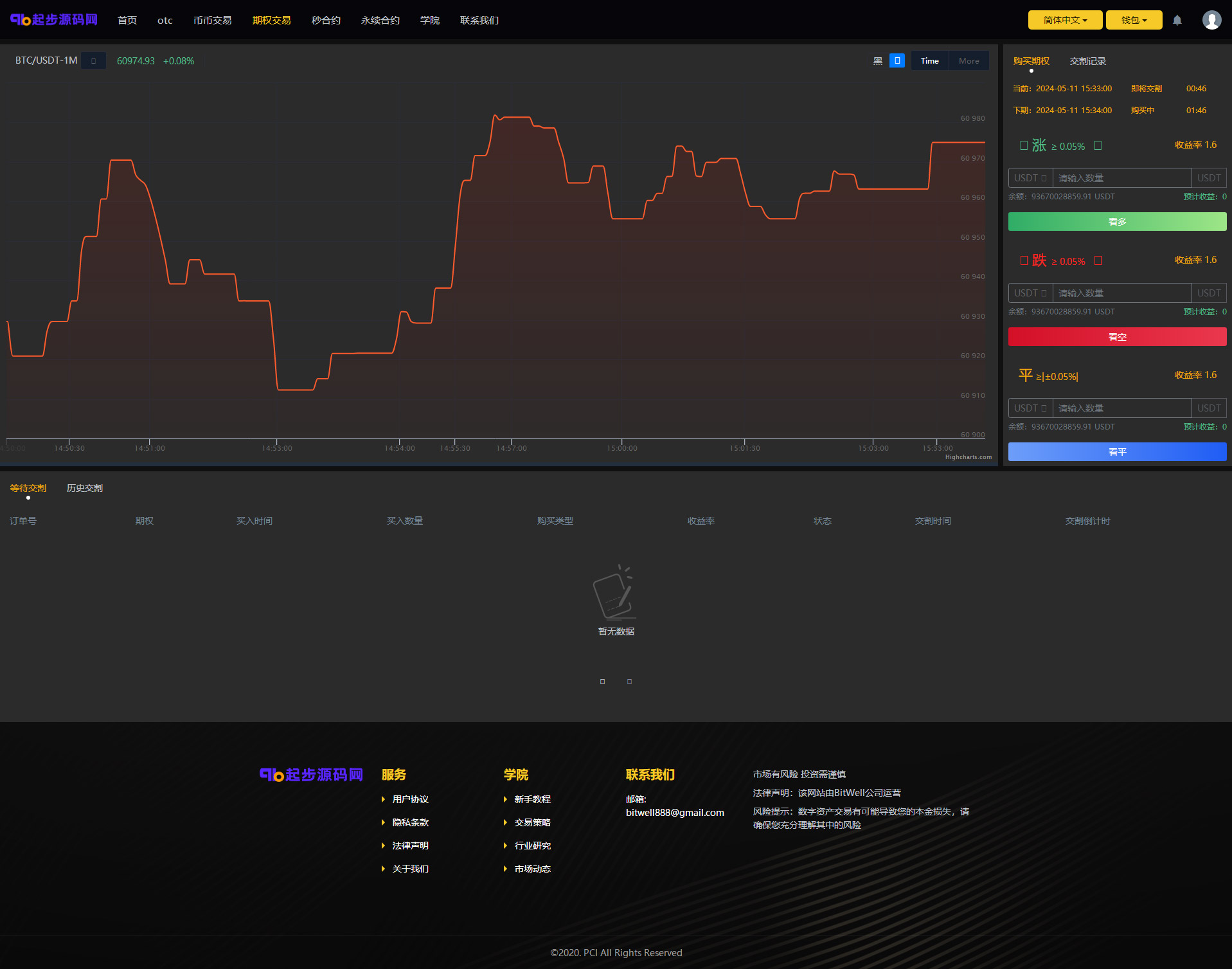Click the quantity input under 涨
The height and width of the screenshot is (969, 1232).
point(1121,178)
